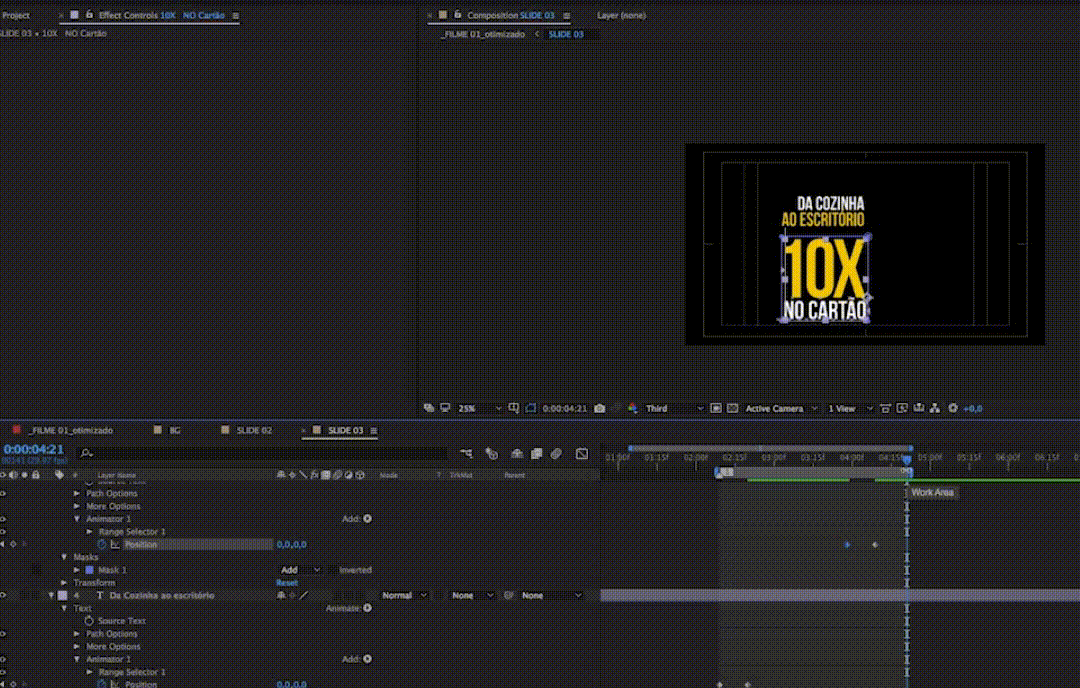Click the Reset link next to Transform

pyautogui.click(x=287, y=583)
